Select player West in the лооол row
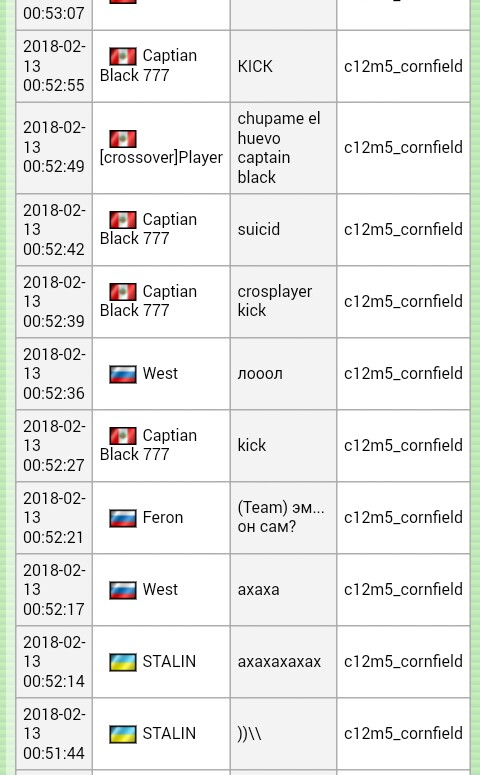480x775 pixels. pos(160,373)
